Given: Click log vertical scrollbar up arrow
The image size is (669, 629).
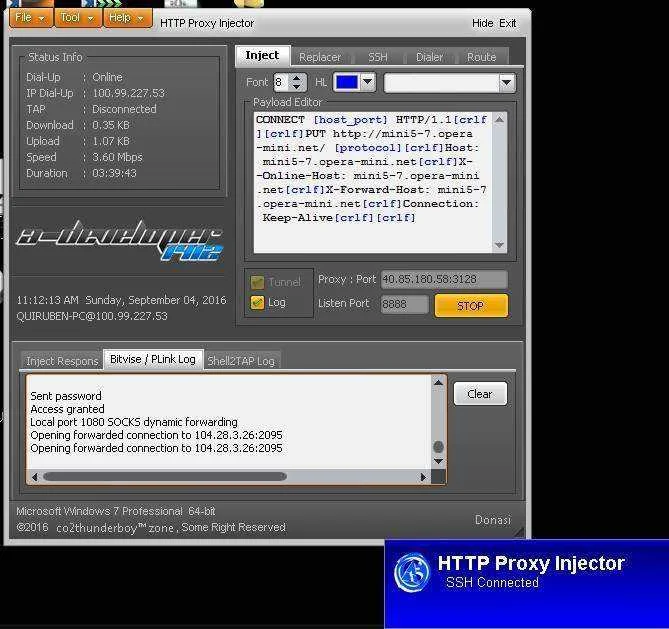Looking at the screenshot, I should point(438,383).
